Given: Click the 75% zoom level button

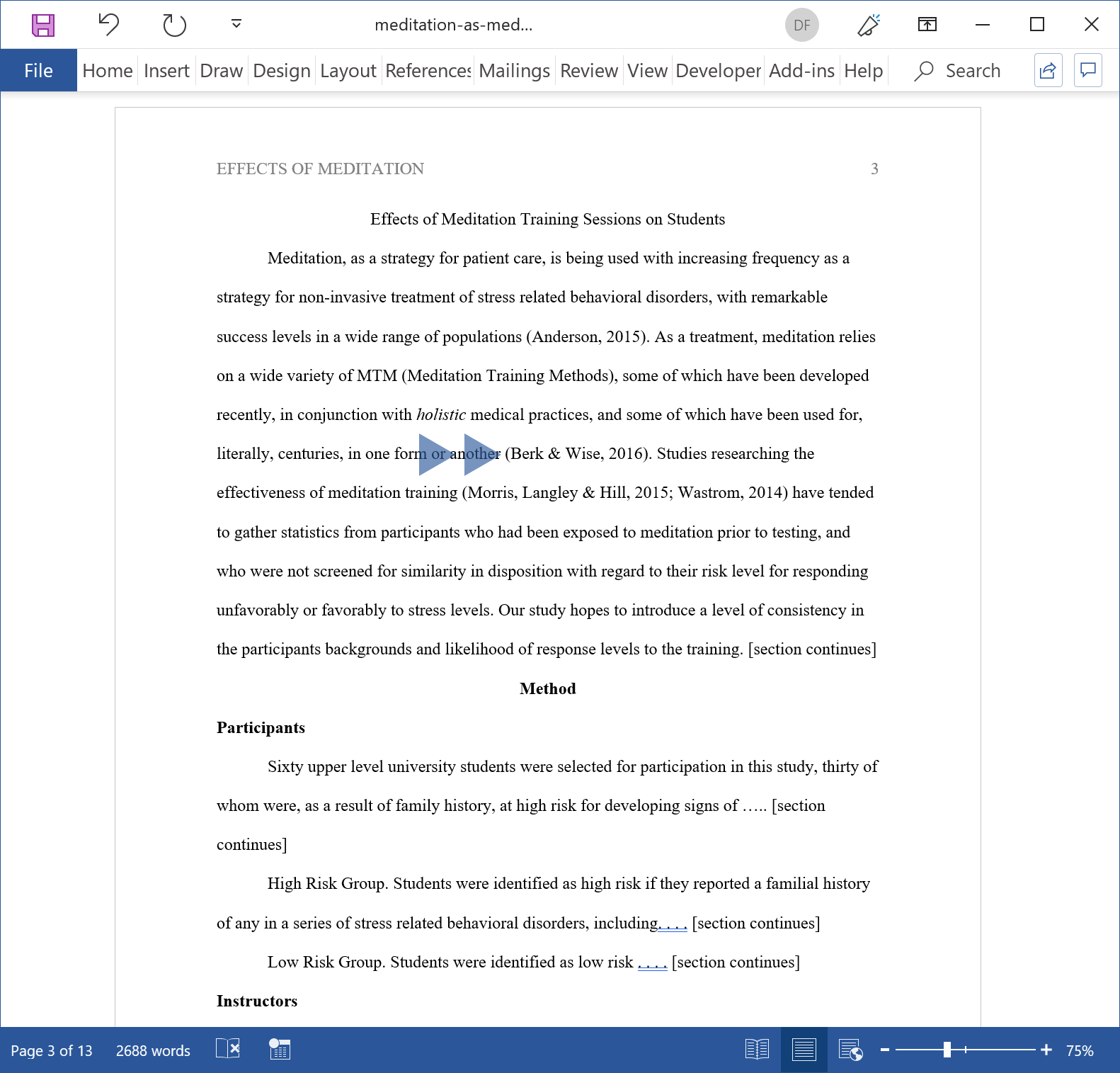Looking at the screenshot, I should (x=1079, y=1050).
